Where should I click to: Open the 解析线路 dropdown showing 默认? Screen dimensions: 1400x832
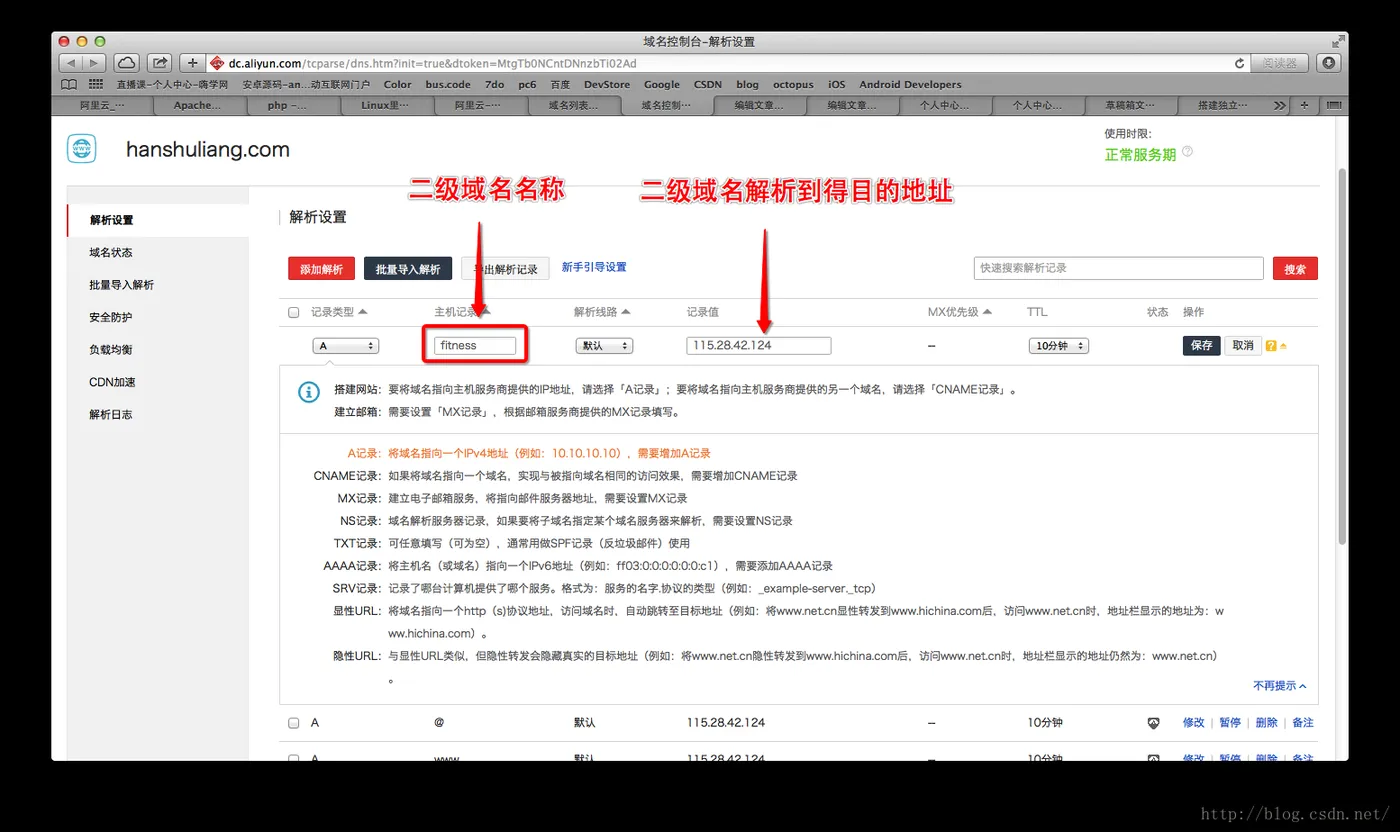pos(604,346)
